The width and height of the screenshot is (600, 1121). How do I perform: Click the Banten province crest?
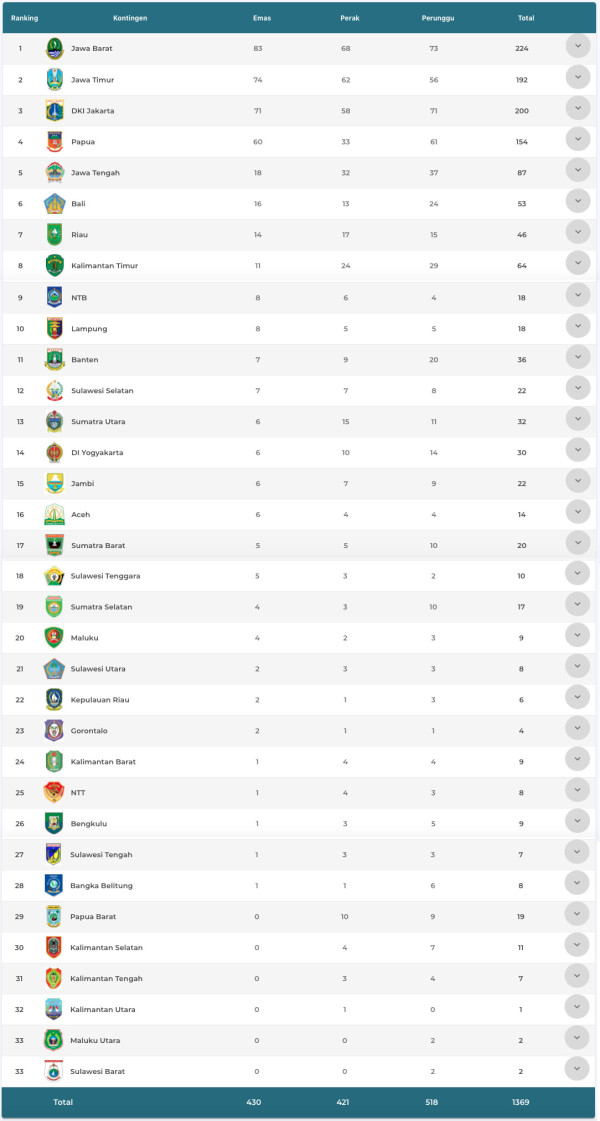point(55,359)
